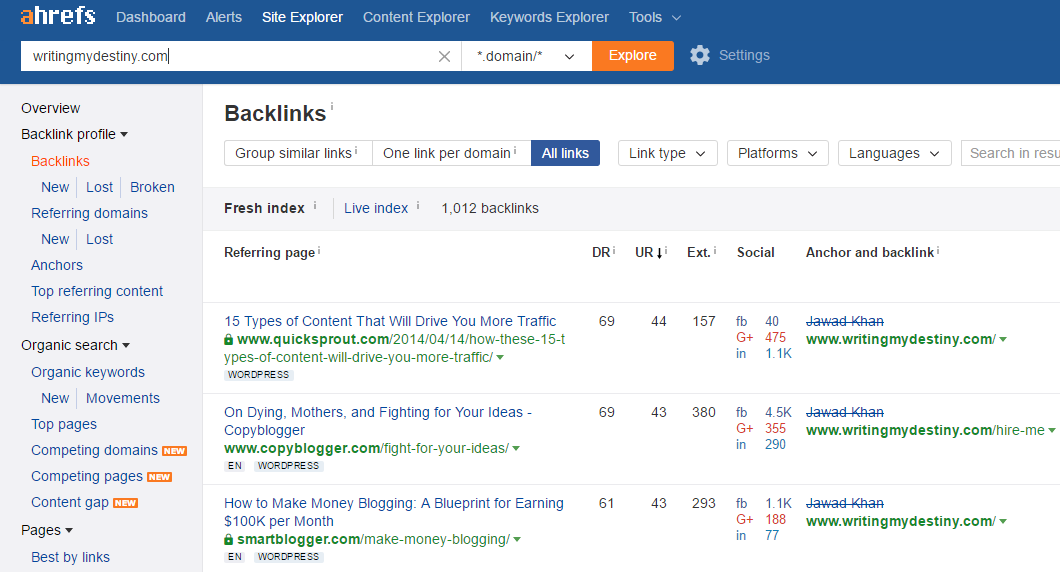1060x572 pixels.
Task: Click the ahrefs logo
Action: pos(58,16)
